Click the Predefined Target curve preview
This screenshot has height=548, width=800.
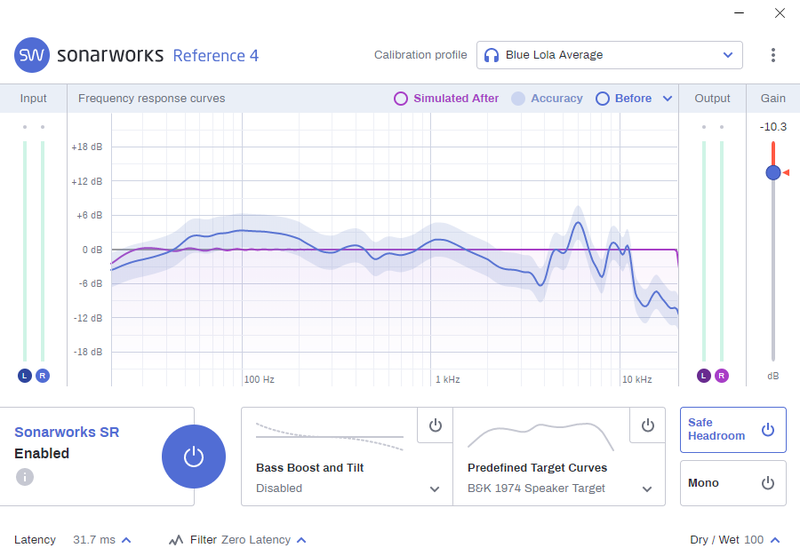[541, 437]
